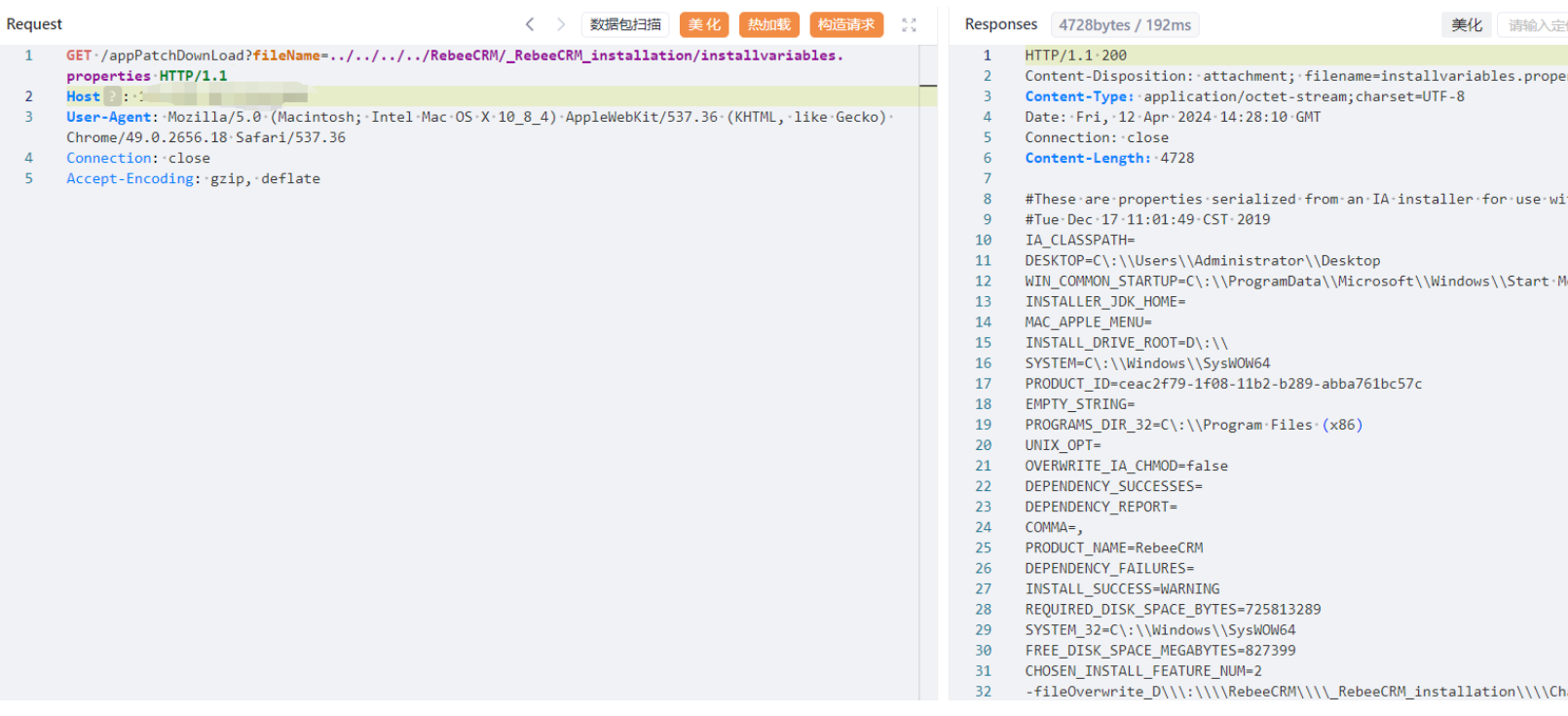Click the Responses panel title

[1001, 24]
